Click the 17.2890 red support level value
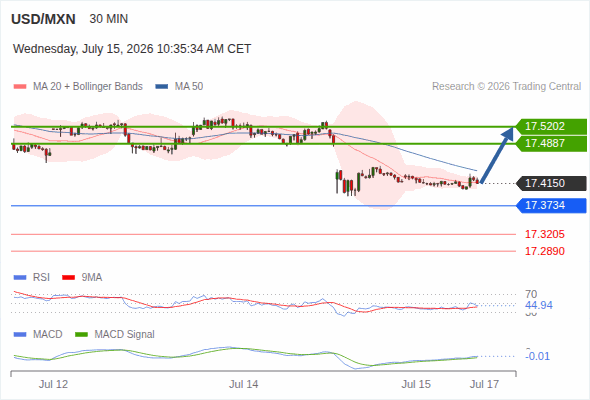 (545, 251)
